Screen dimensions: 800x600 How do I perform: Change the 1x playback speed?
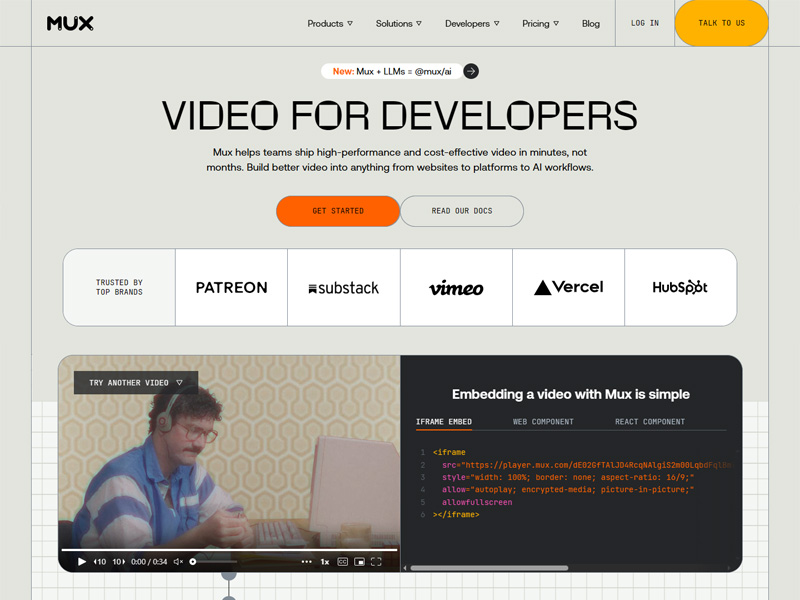point(325,562)
